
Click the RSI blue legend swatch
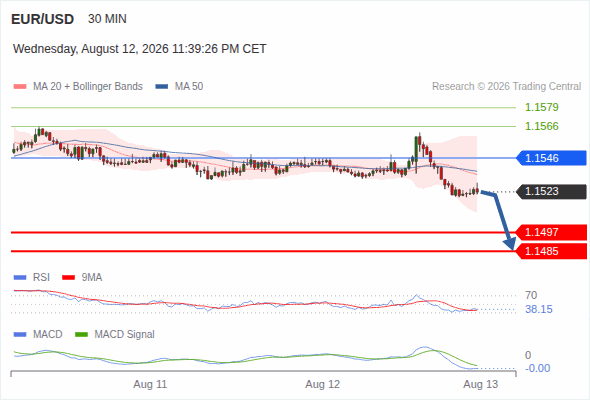(20, 278)
